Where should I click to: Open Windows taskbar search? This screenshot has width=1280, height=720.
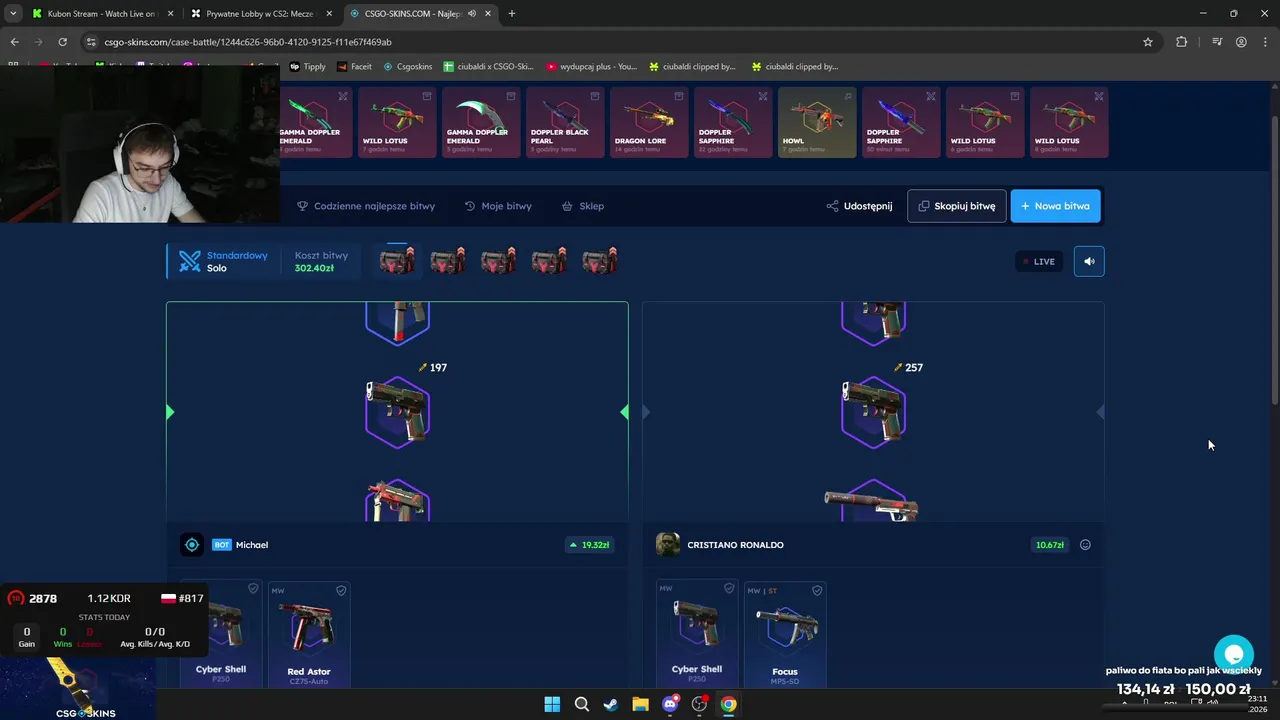[582, 704]
